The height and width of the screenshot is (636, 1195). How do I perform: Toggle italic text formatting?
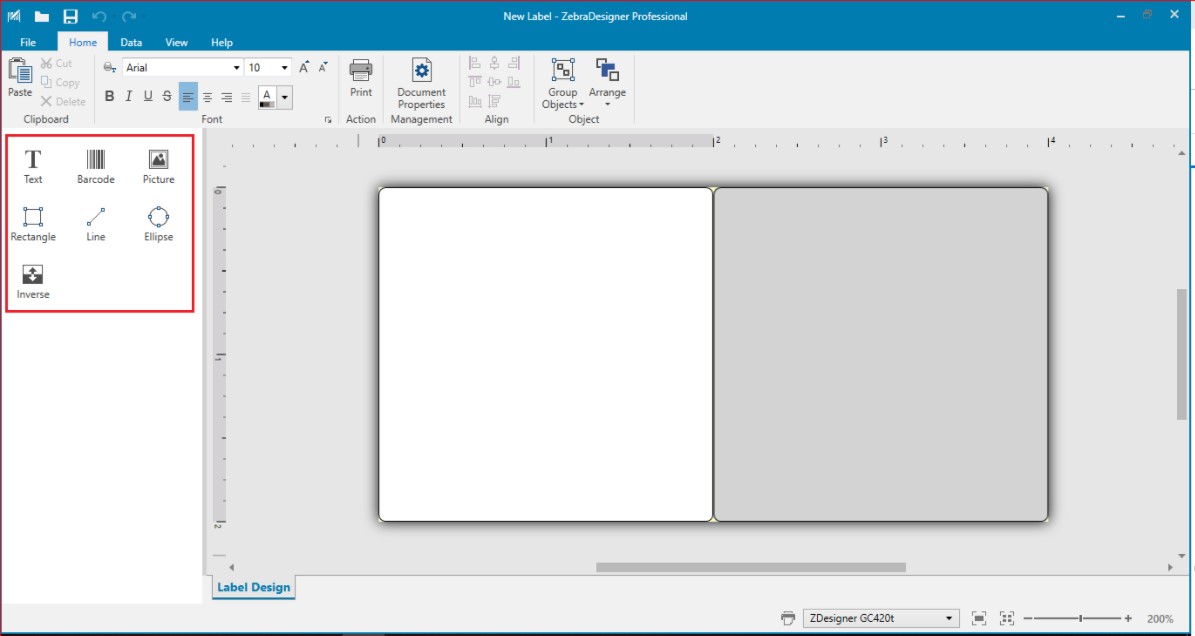click(128, 96)
